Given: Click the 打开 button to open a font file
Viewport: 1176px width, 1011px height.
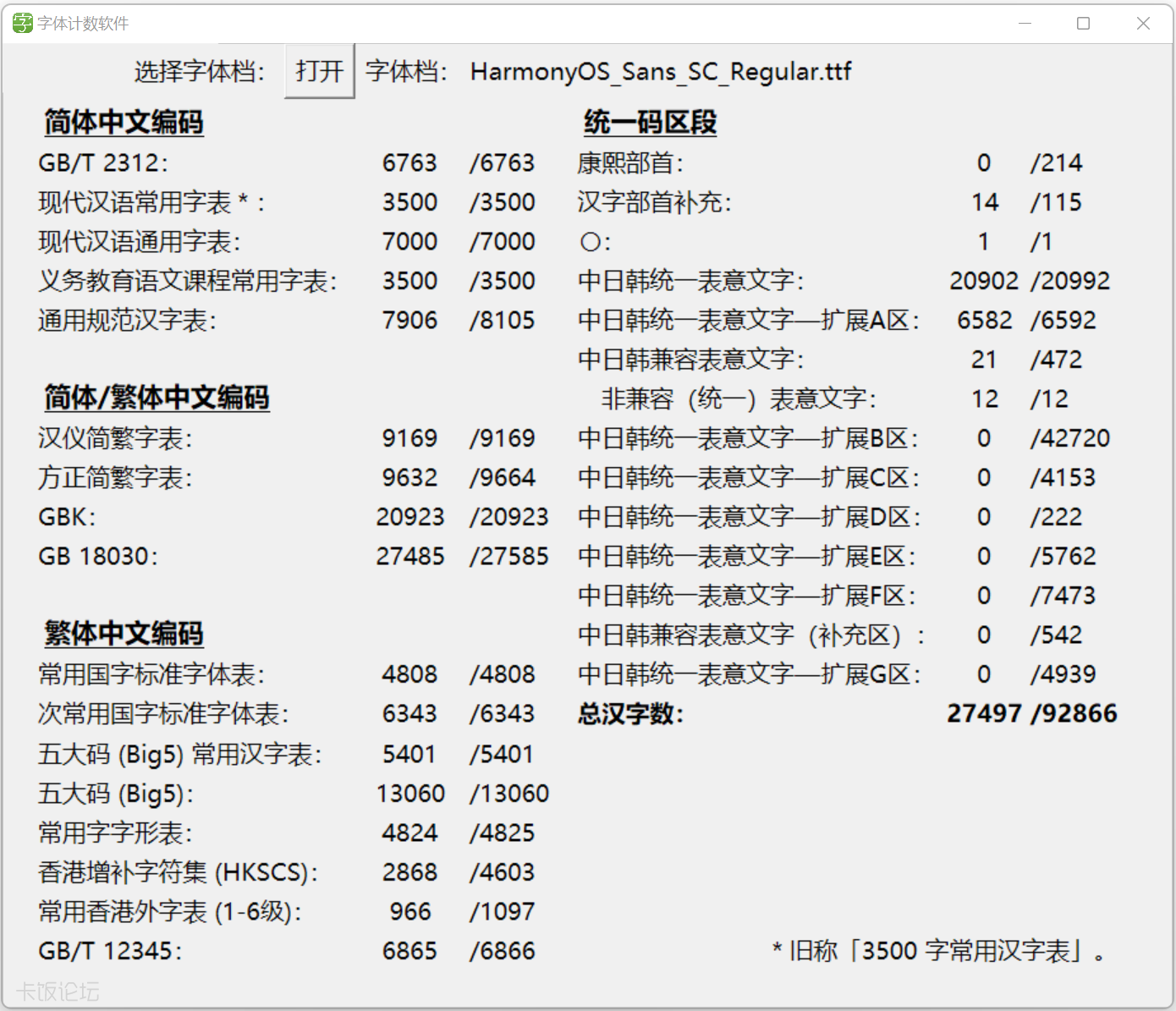Looking at the screenshot, I should pyautogui.click(x=319, y=71).
